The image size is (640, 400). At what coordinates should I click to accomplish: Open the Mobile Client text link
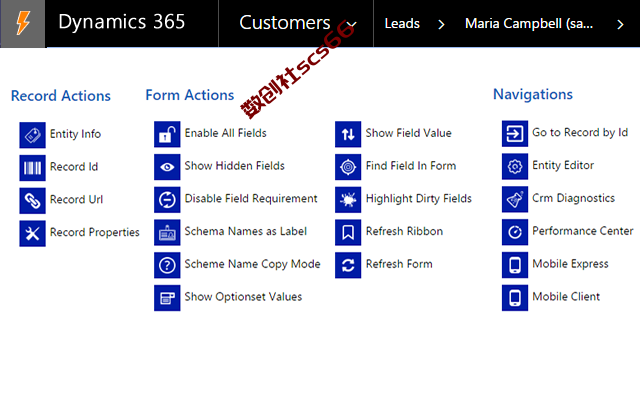pos(566,296)
